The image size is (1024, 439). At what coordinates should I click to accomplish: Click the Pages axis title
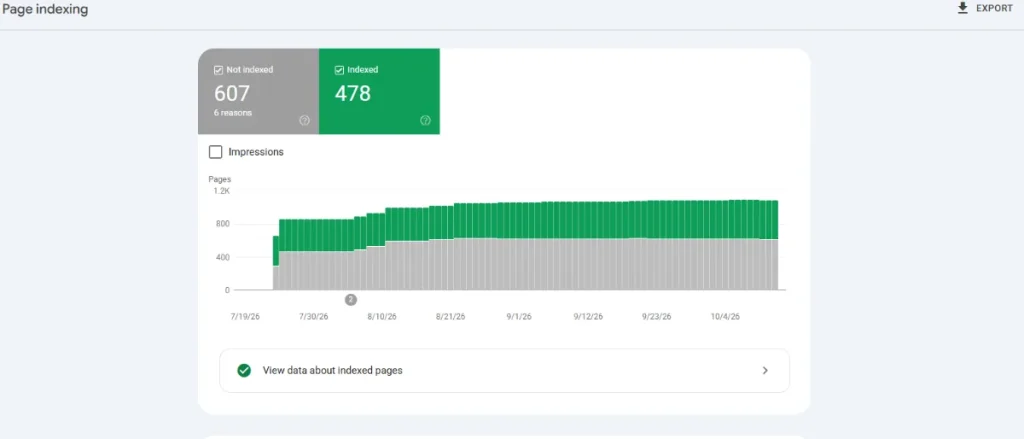(219, 179)
